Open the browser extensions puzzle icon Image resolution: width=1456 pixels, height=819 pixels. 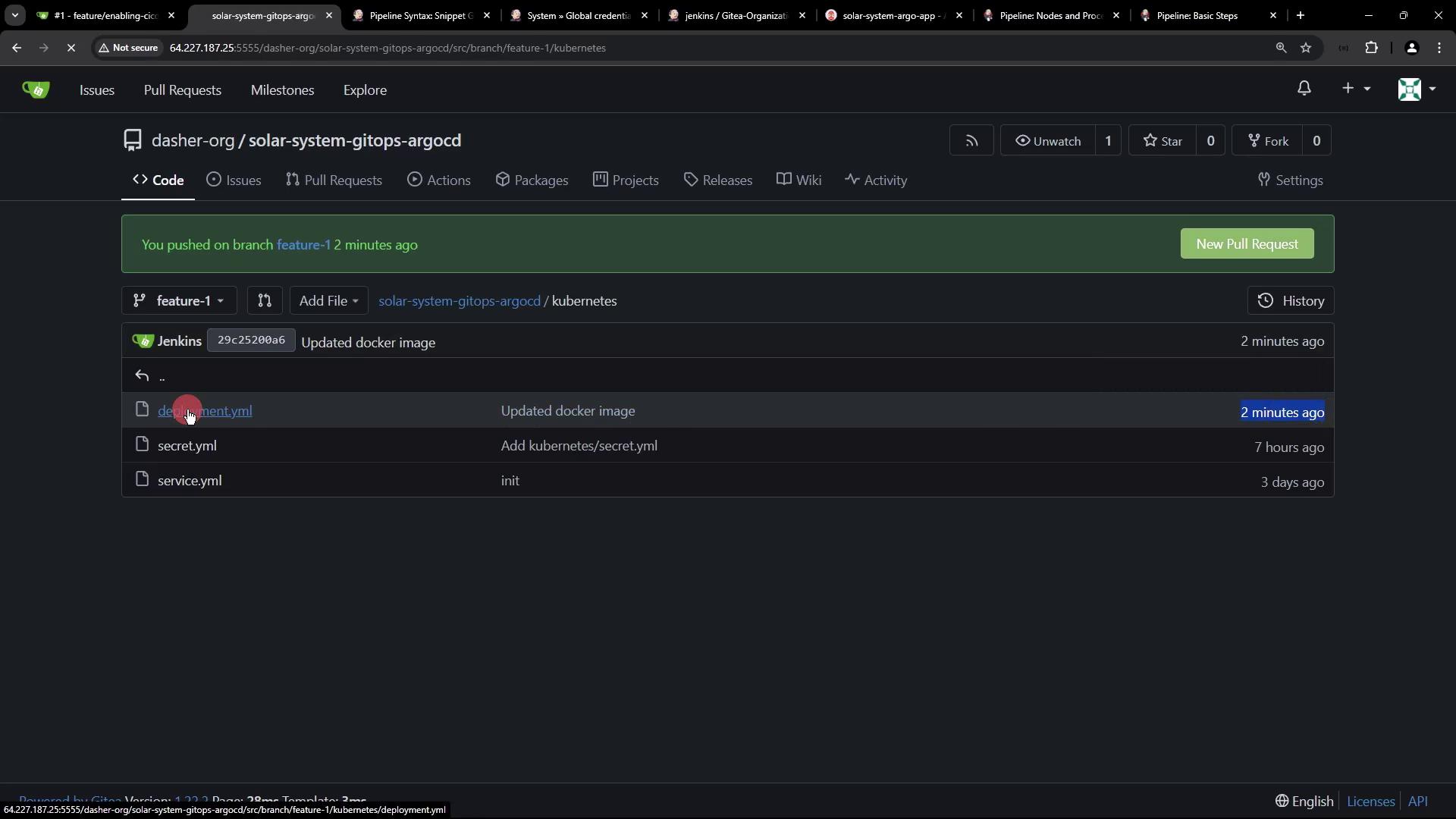[x=1371, y=48]
